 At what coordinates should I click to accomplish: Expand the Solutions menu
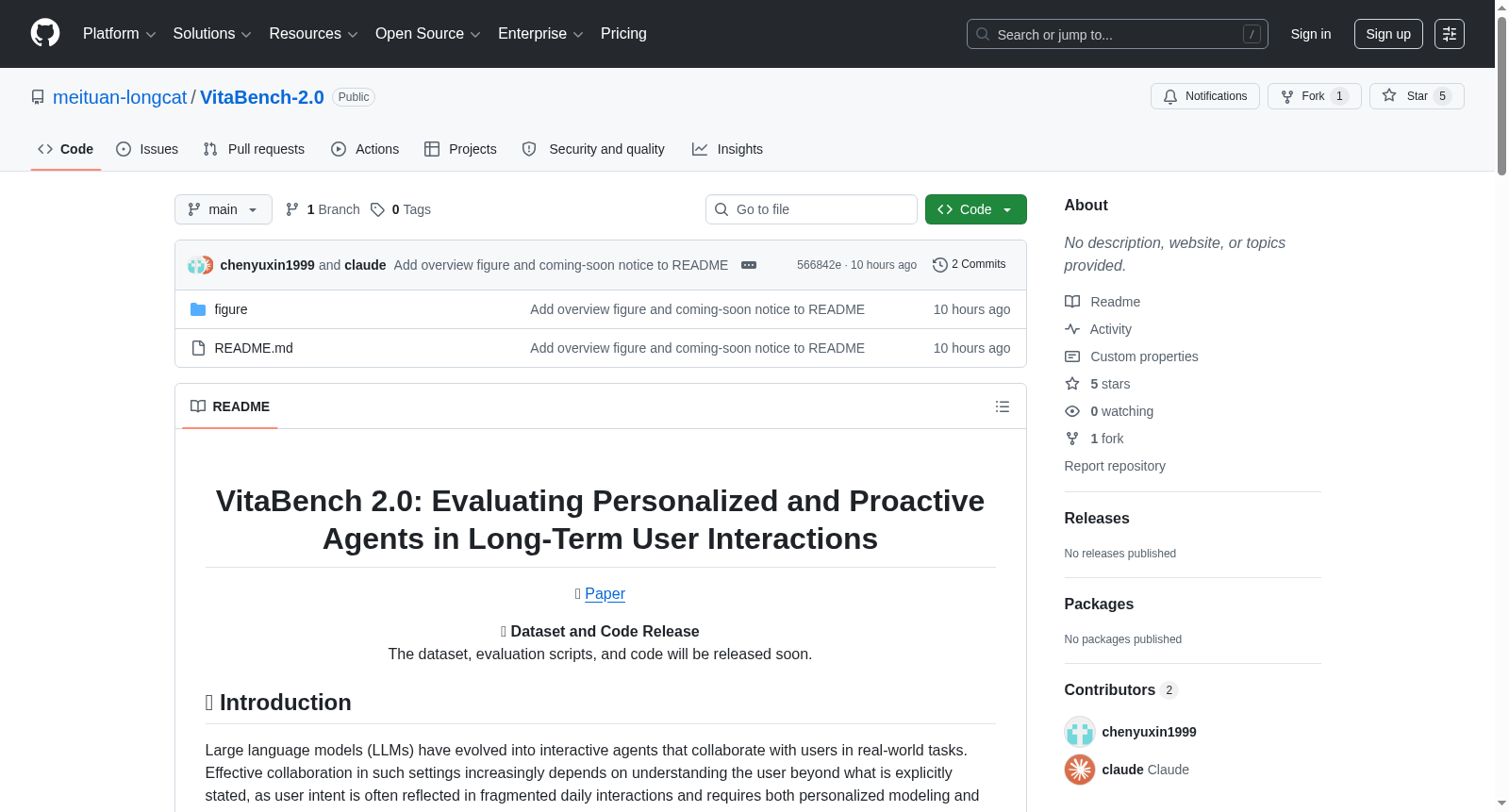tap(212, 34)
